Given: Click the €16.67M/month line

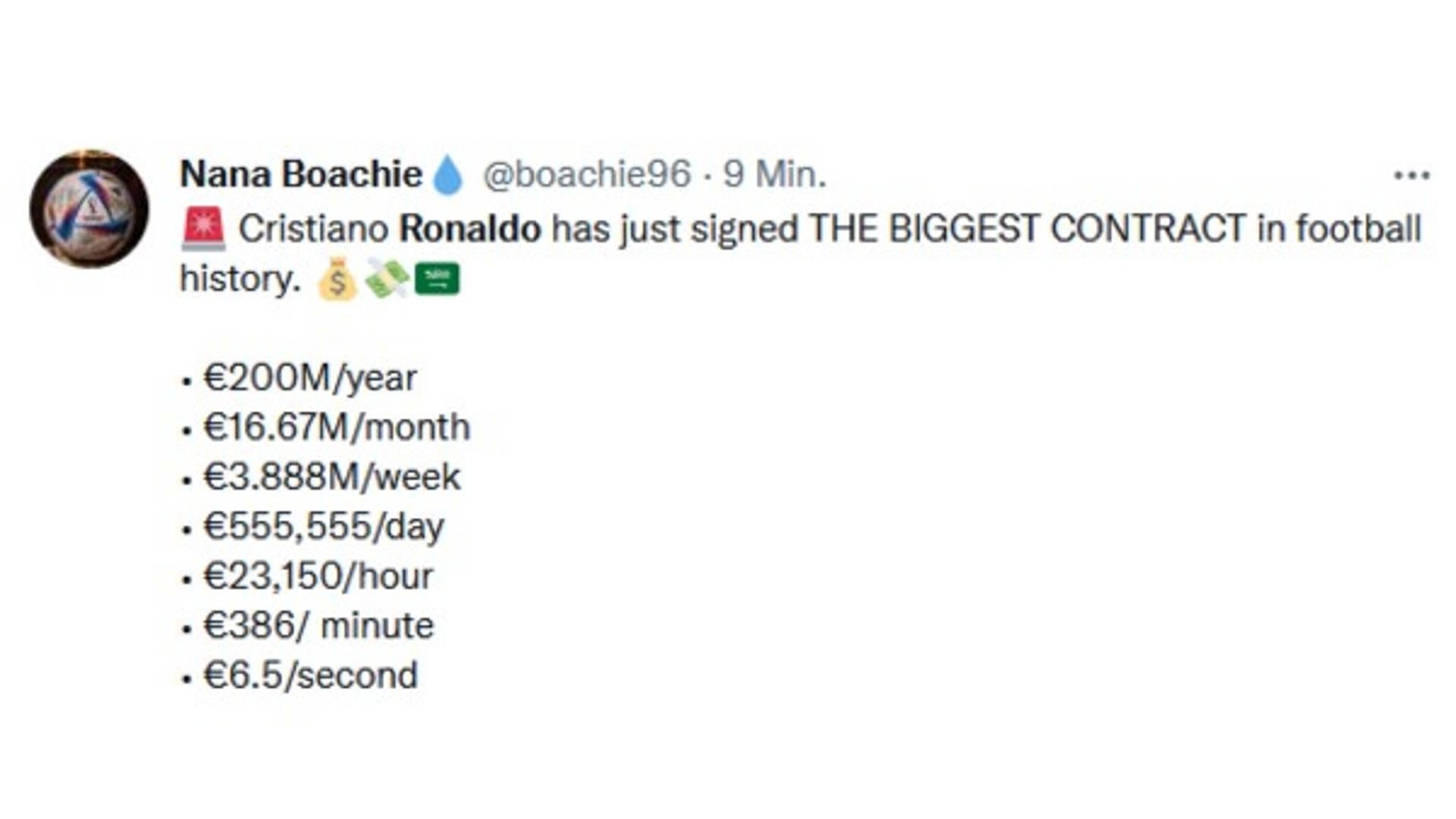Looking at the screenshot, I should point(337,428).
